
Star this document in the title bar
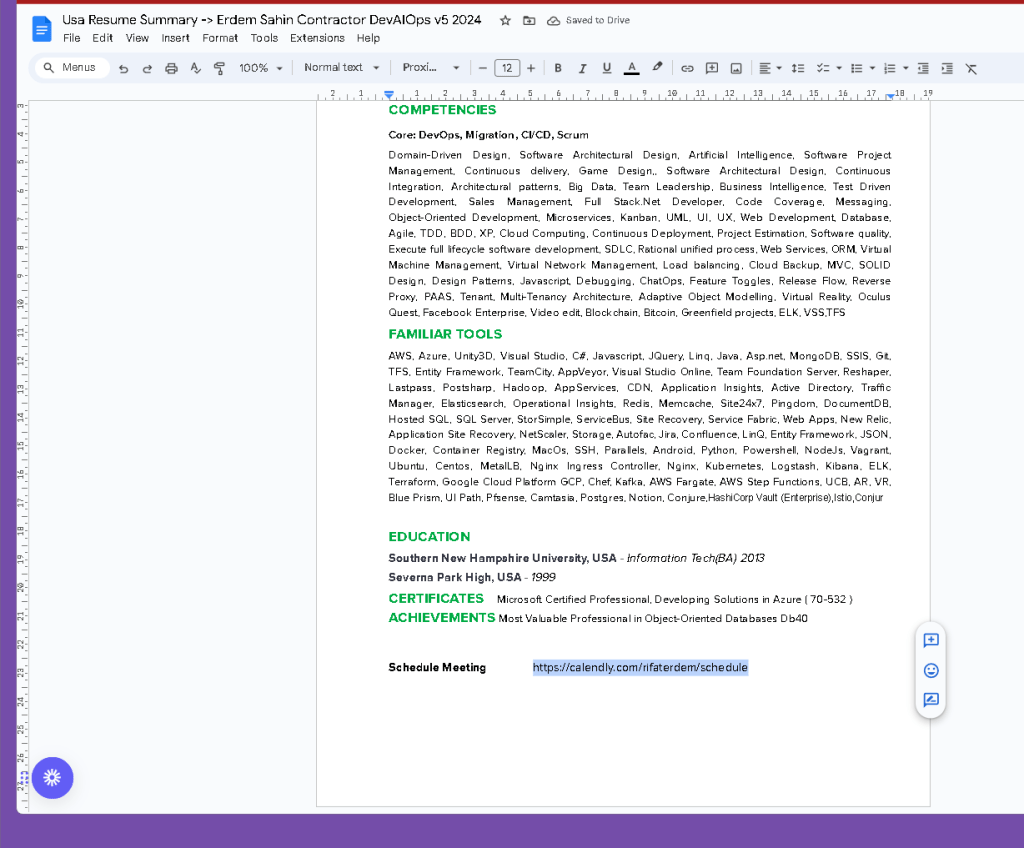(505, 21)
